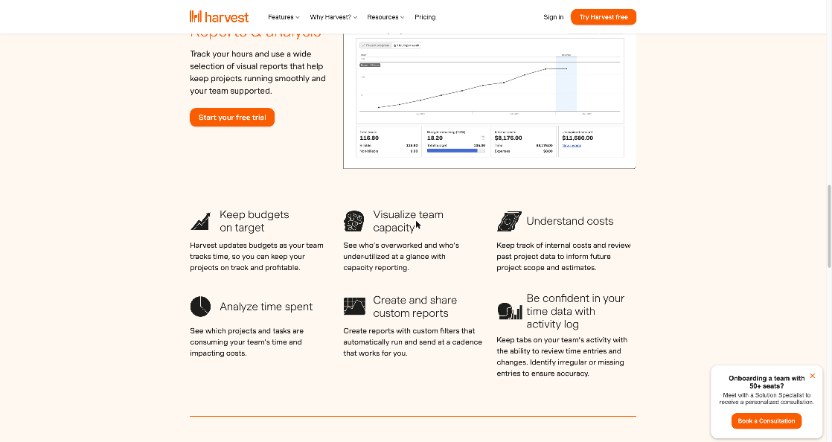Click the 'Track your hours' description paragraph

click(257, 72)
